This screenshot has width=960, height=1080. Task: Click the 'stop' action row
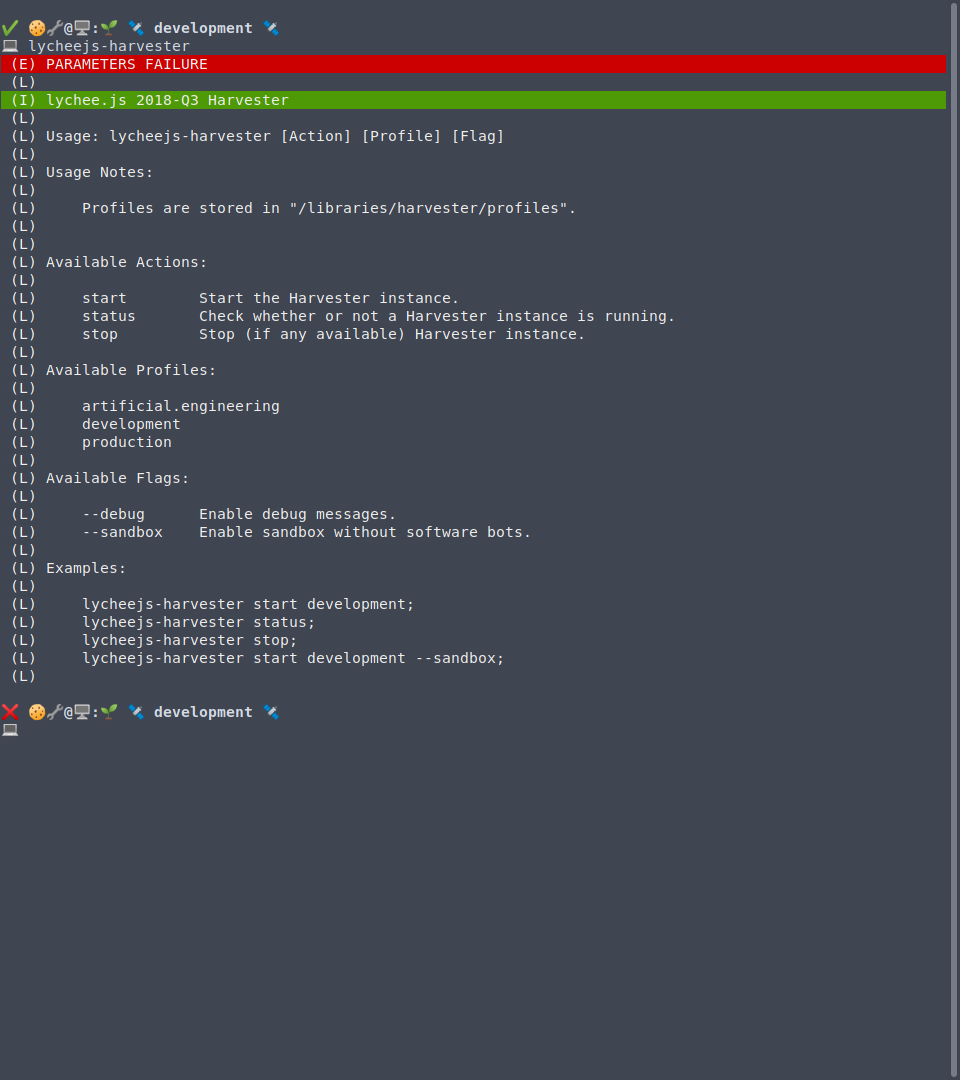coord(333,334)
